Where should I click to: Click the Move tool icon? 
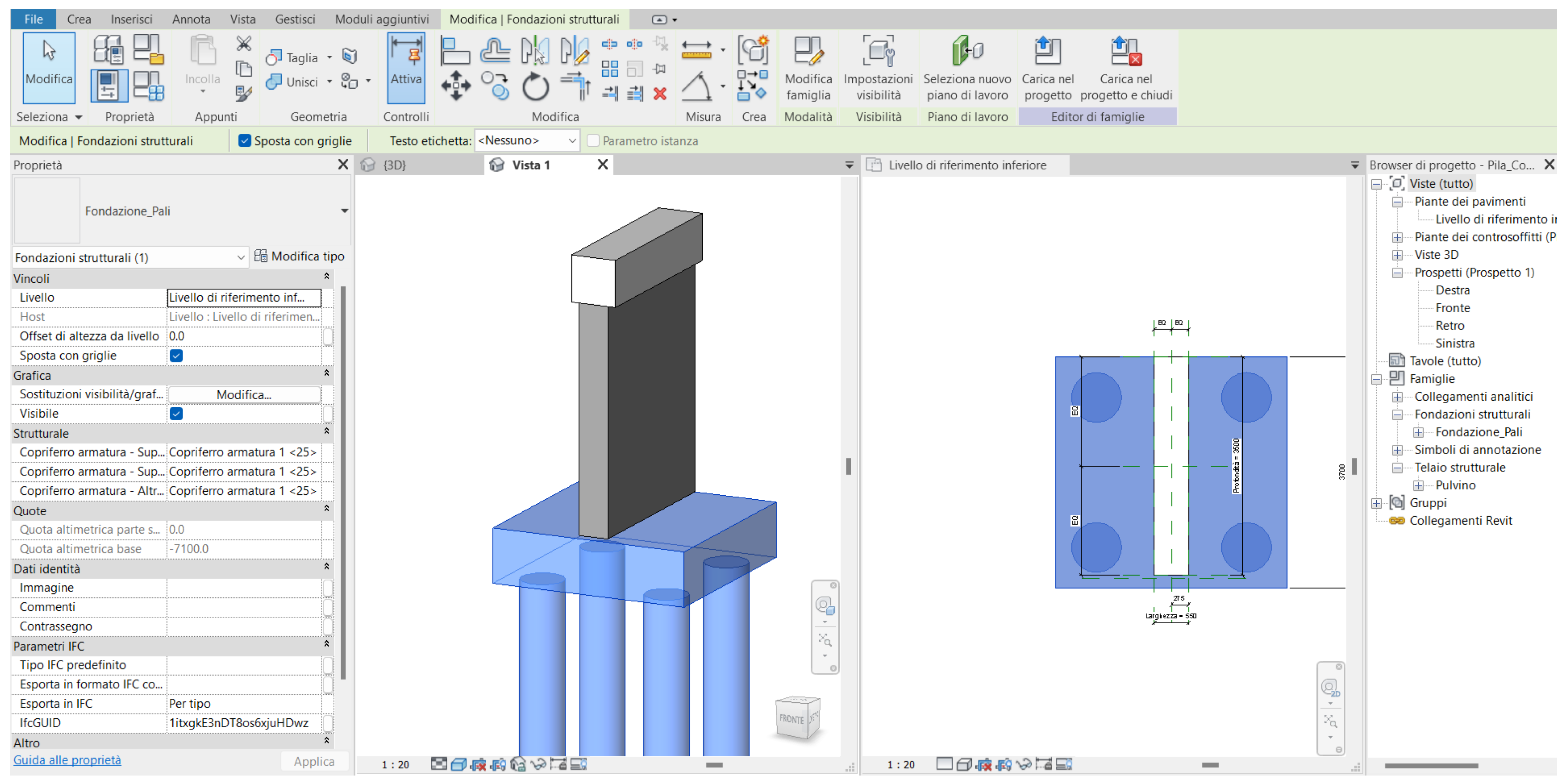[455, 86]
